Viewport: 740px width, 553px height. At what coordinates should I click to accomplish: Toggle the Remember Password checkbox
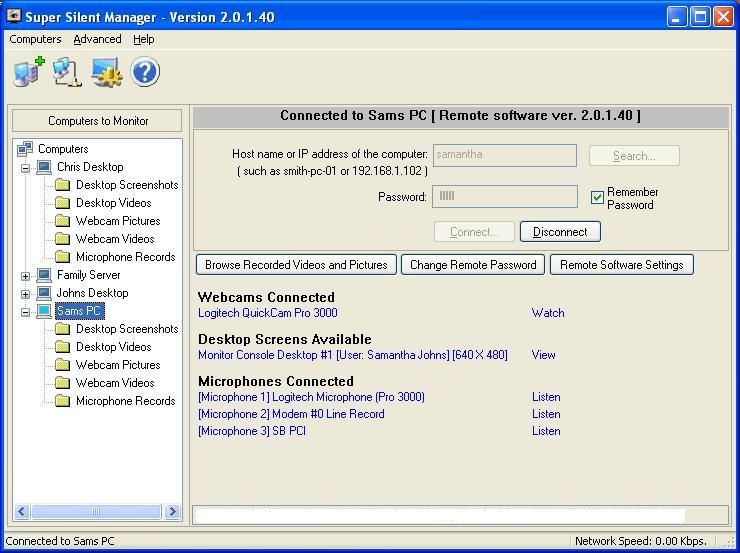tap(597, 198)
